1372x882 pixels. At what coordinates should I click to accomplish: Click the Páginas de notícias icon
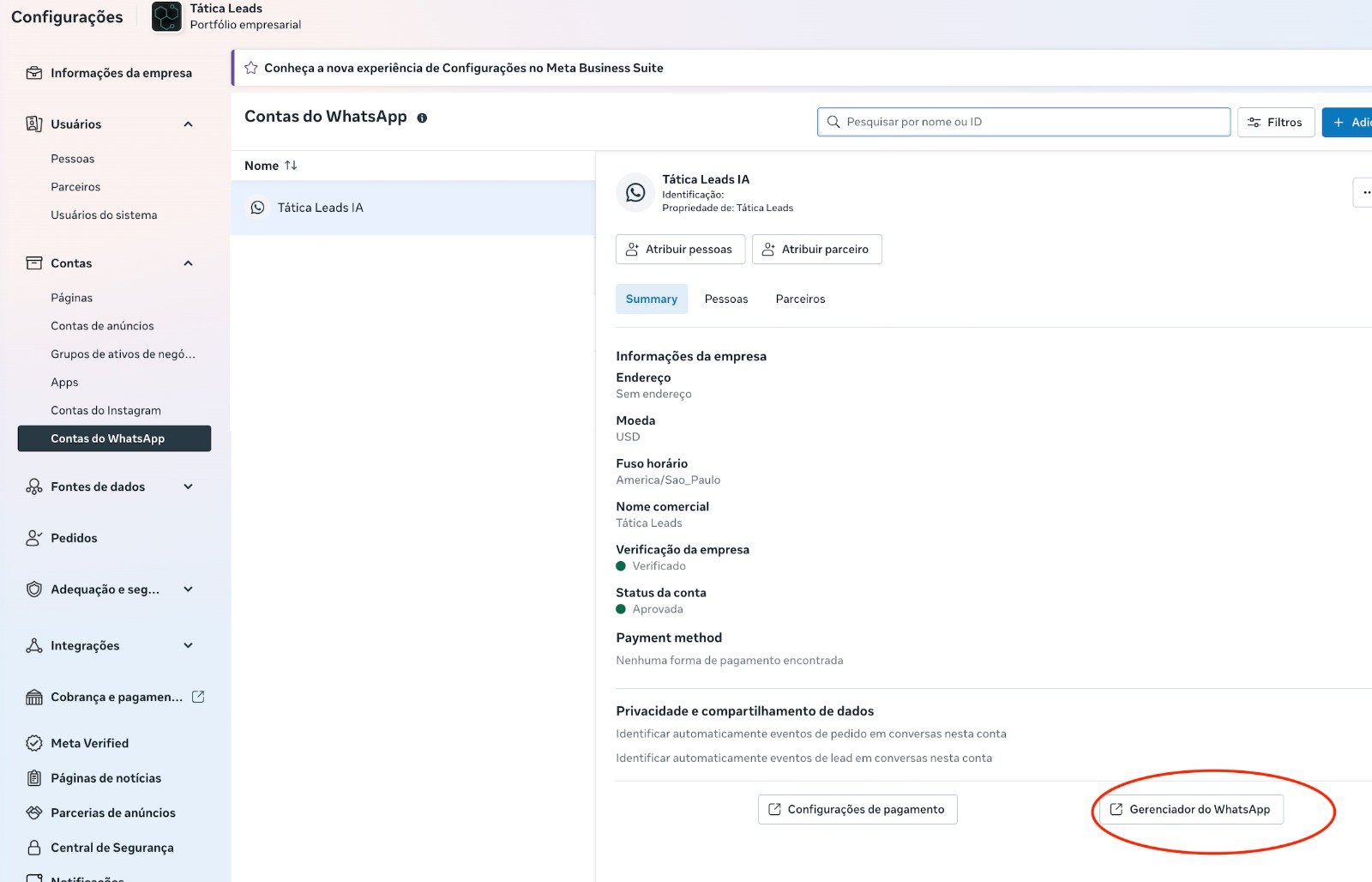coord(34,778)
